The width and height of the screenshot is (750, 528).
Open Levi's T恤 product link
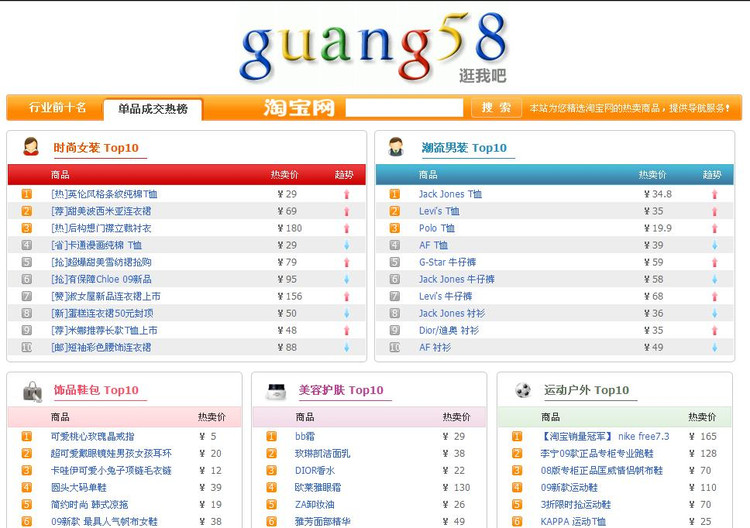pyautogui.click(x=439, y=211)
